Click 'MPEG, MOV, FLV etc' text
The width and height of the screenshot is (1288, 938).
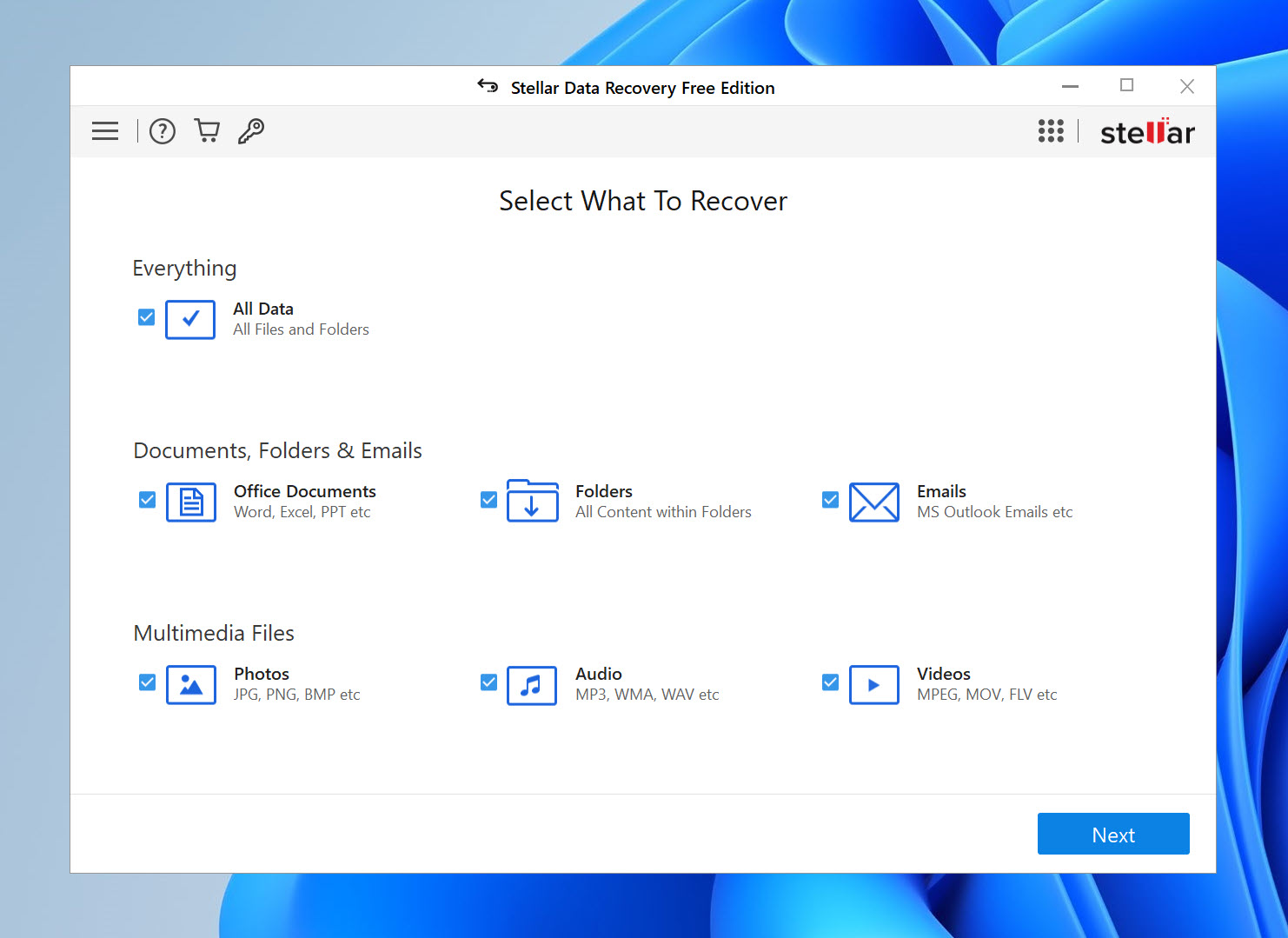987,695
